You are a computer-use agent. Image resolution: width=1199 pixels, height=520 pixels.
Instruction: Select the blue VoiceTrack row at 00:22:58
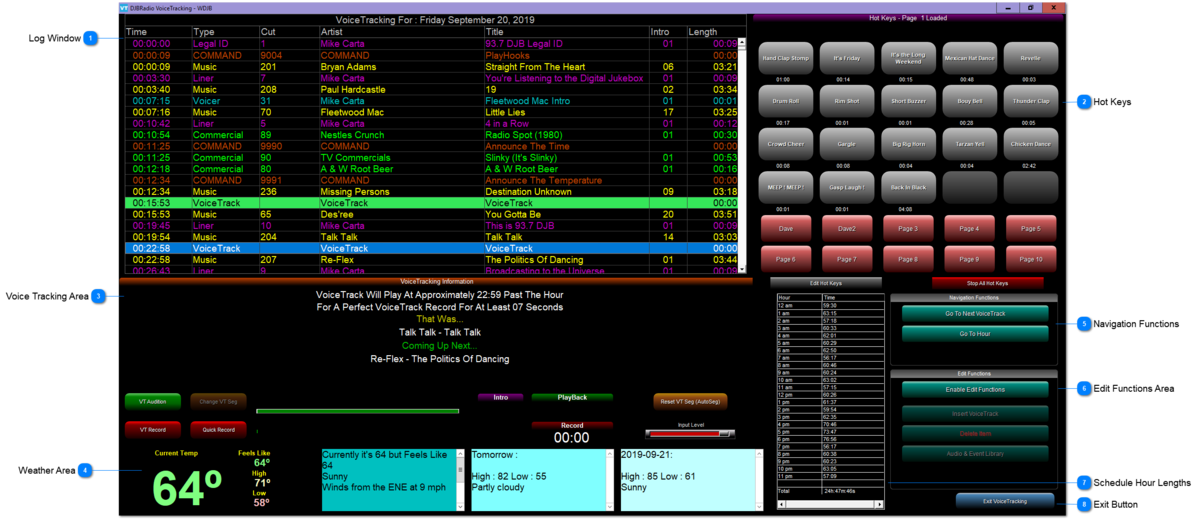[431, 249]
